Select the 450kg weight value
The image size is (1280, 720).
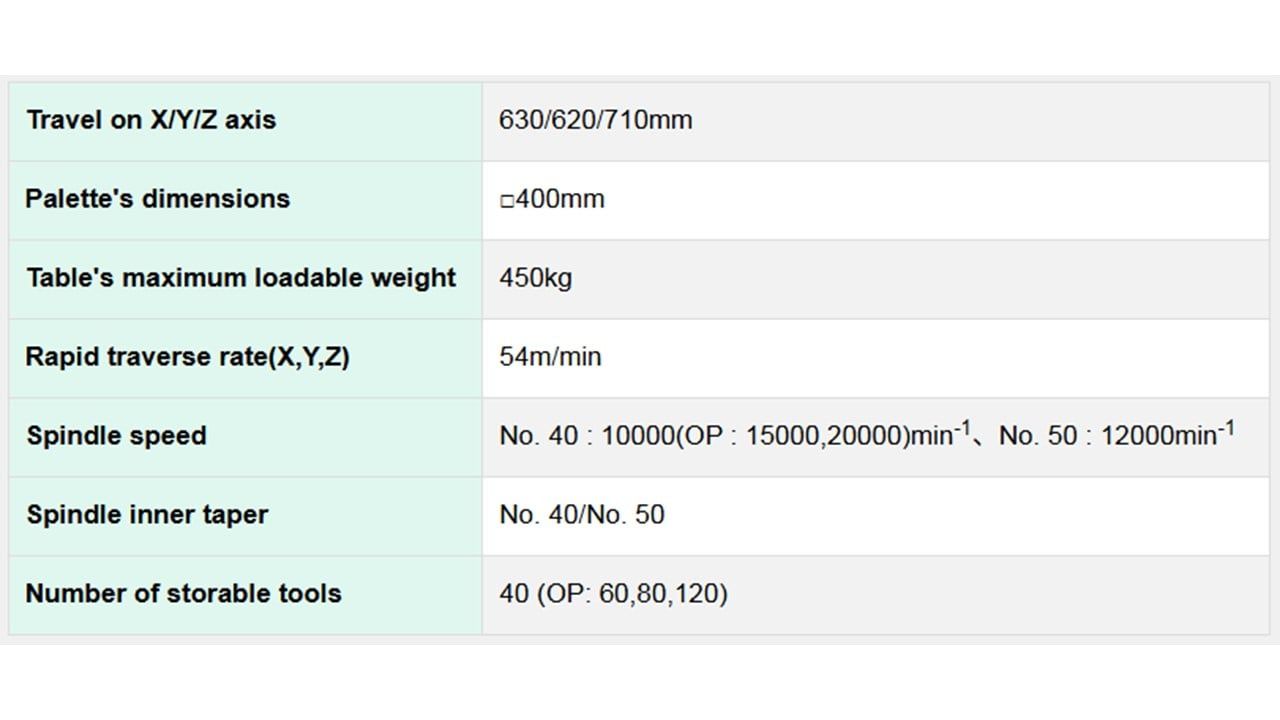pos(535,278)
